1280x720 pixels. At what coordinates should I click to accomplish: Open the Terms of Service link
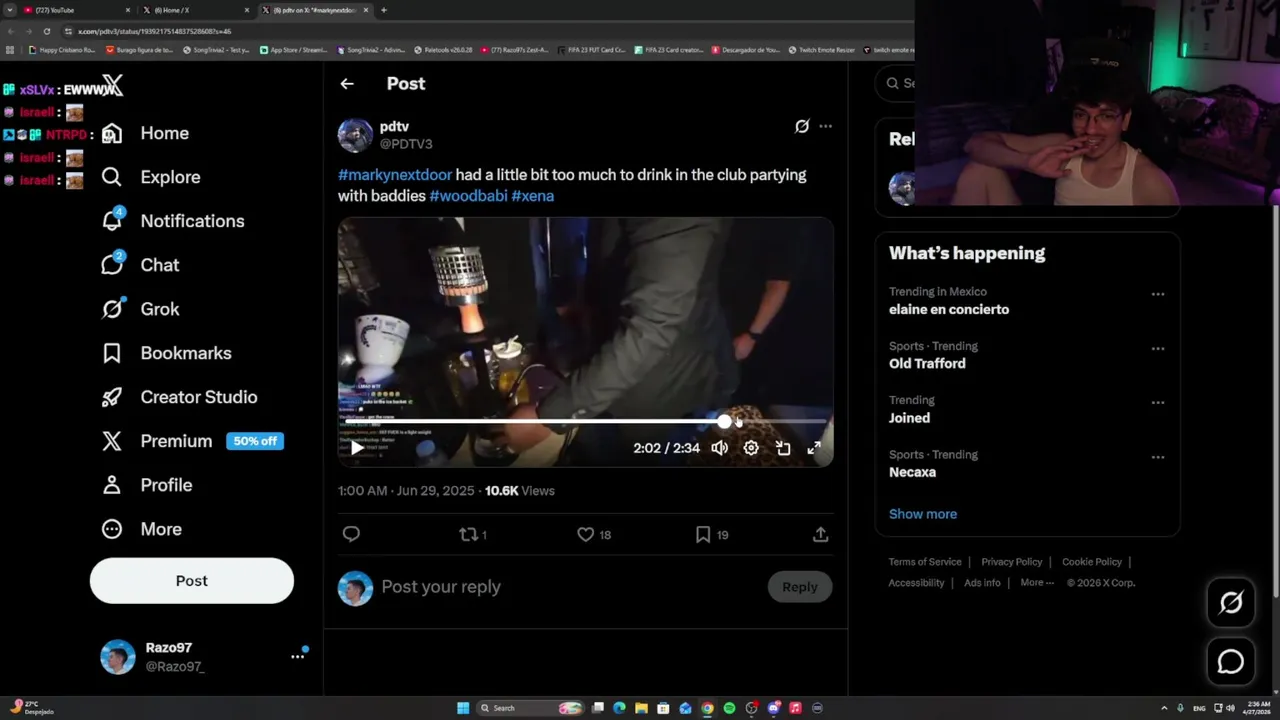click(925, 562)
